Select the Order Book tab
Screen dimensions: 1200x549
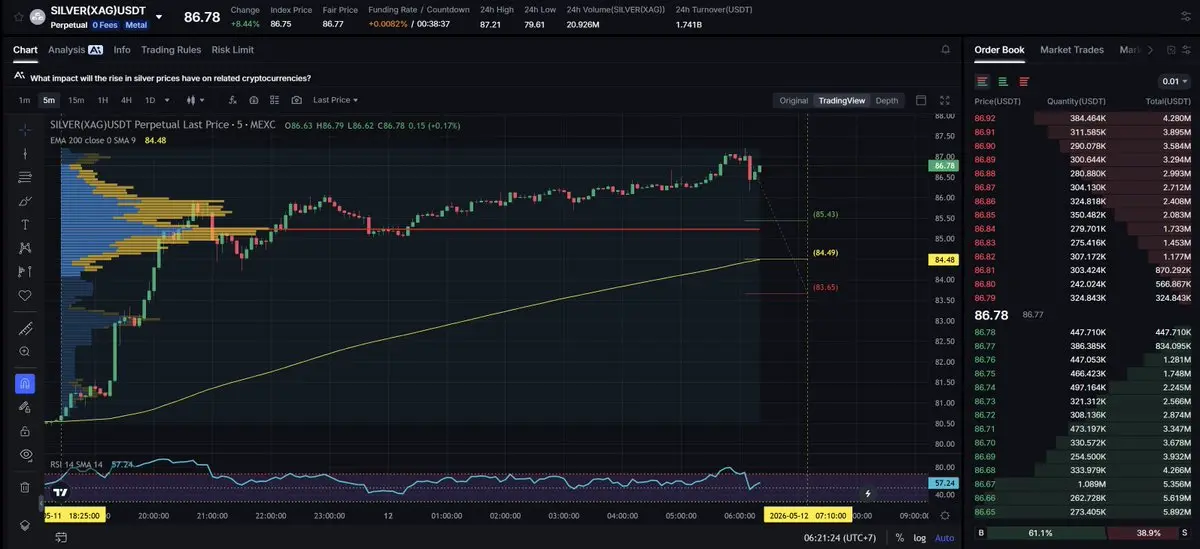[999, 49]
